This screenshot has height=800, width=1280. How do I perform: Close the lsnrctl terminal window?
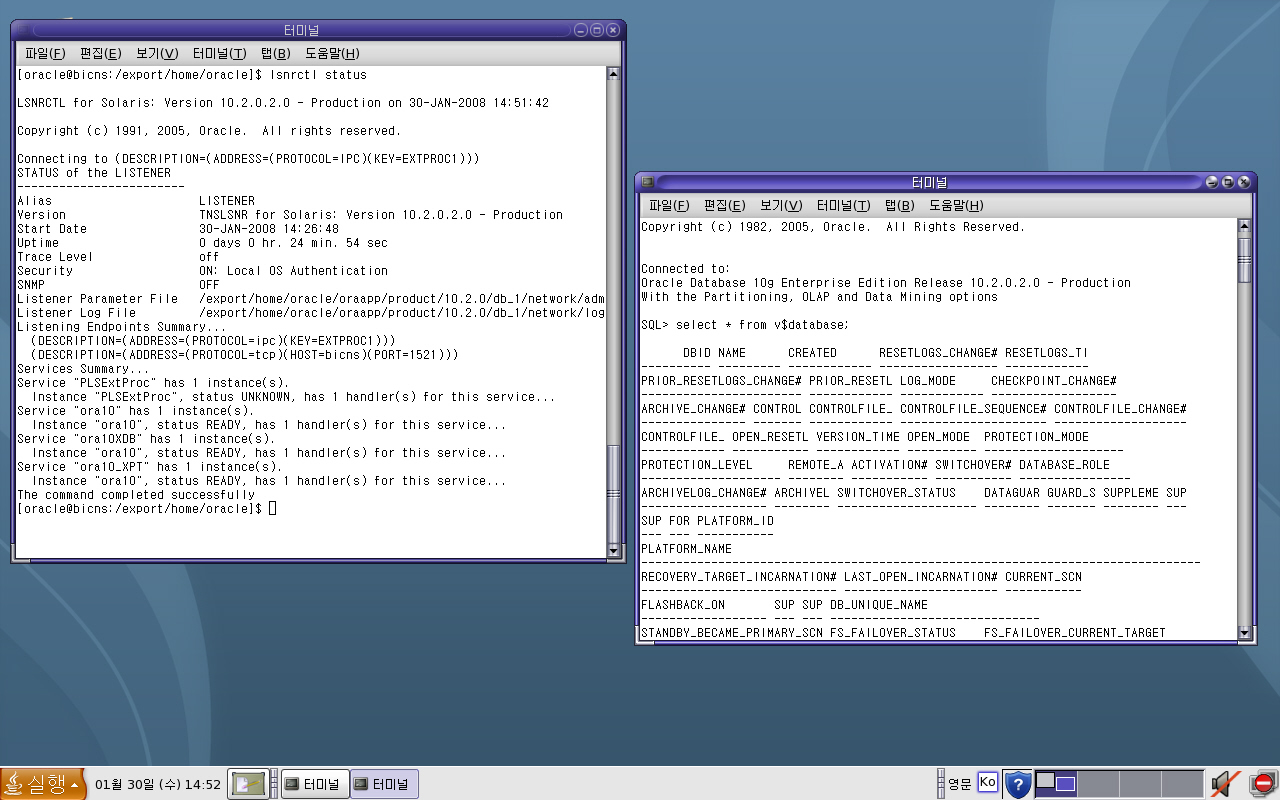pos(613,30)
